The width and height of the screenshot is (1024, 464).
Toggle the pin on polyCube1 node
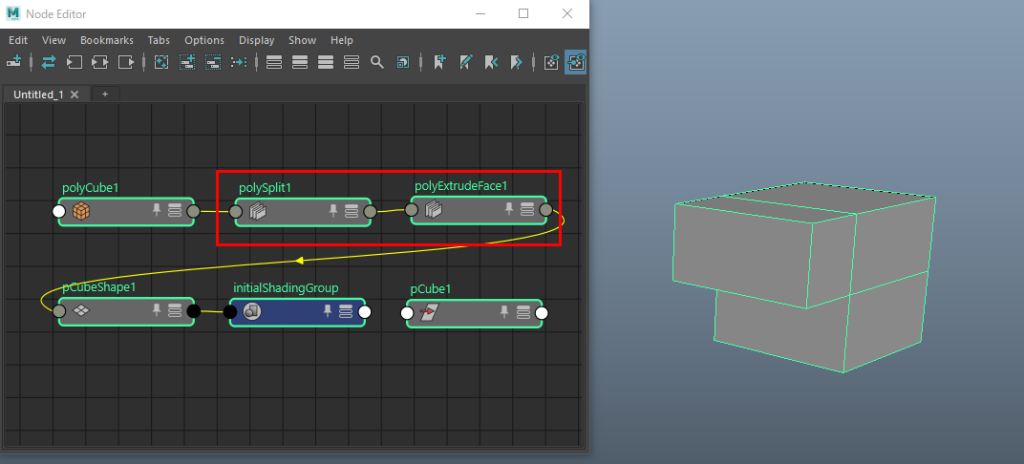pos(156,210)
